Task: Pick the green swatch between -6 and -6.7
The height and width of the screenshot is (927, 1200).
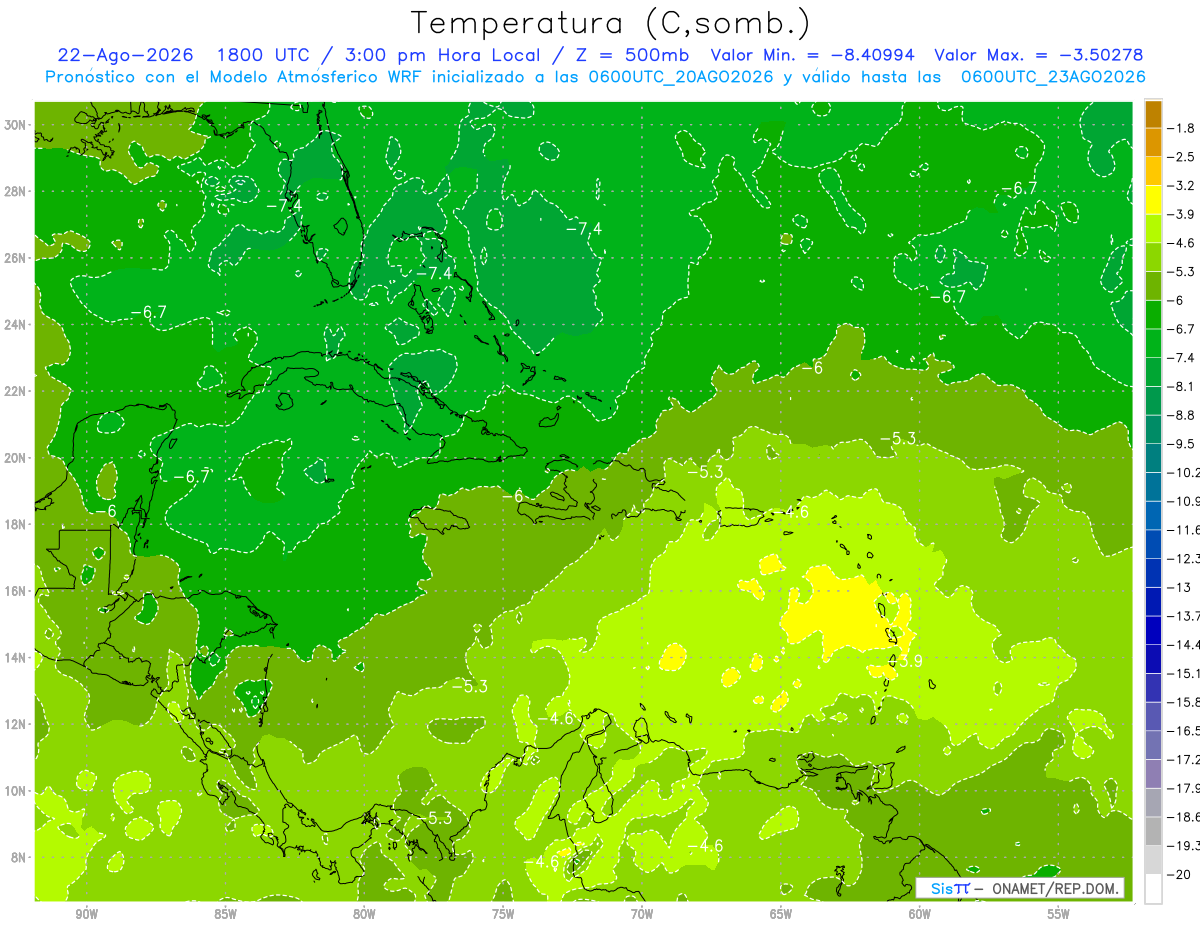Action: tap(1153, 314)
